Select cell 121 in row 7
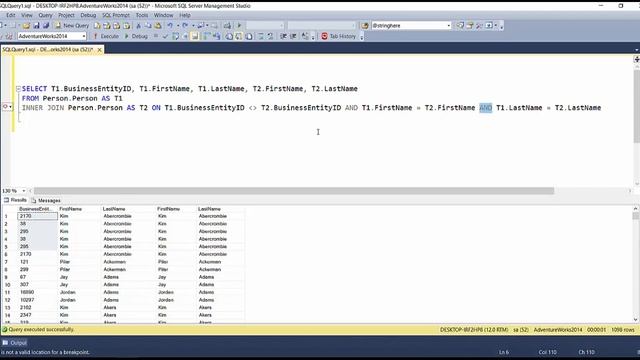Screen dimensions: 640x360 point(37,262)
